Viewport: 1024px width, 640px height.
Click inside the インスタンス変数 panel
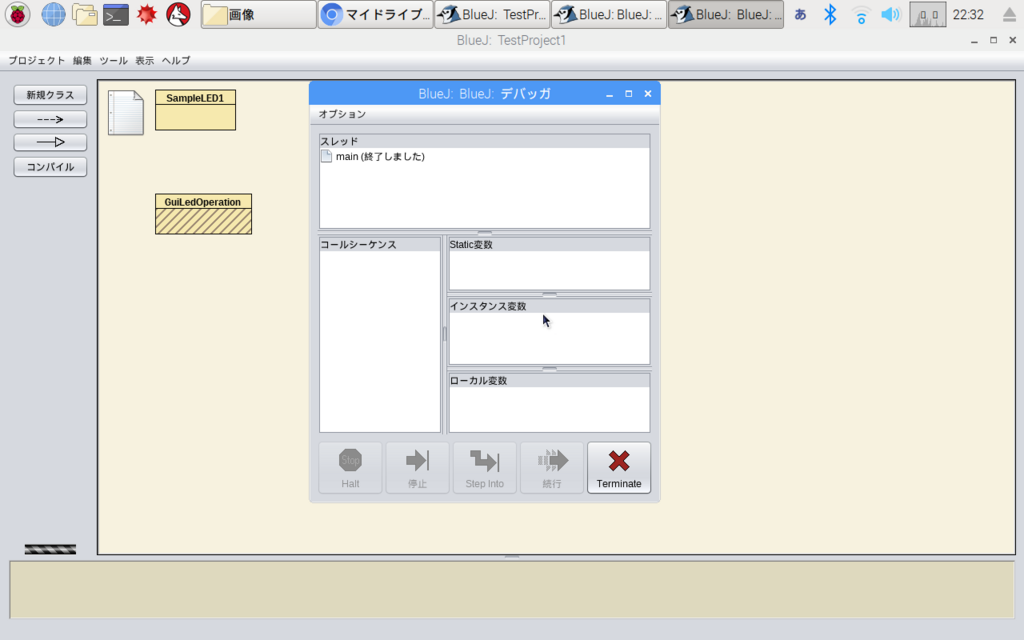click(x=549, y=338)
